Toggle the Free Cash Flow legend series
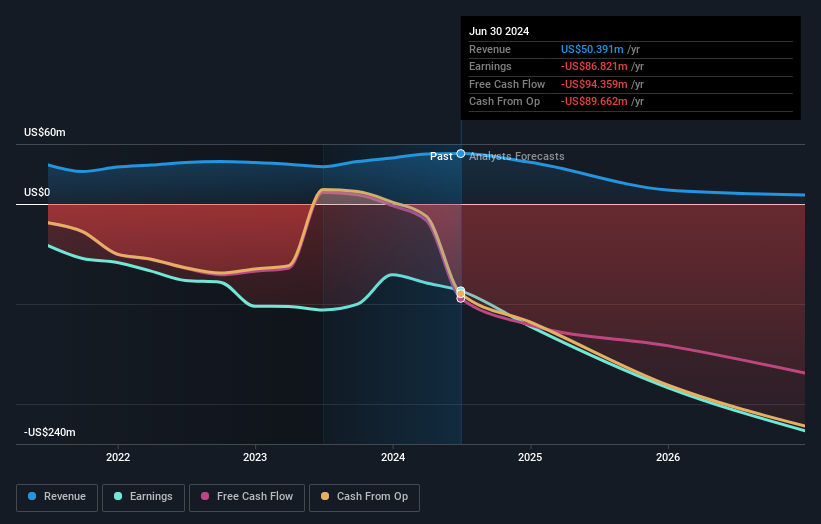 247,497
